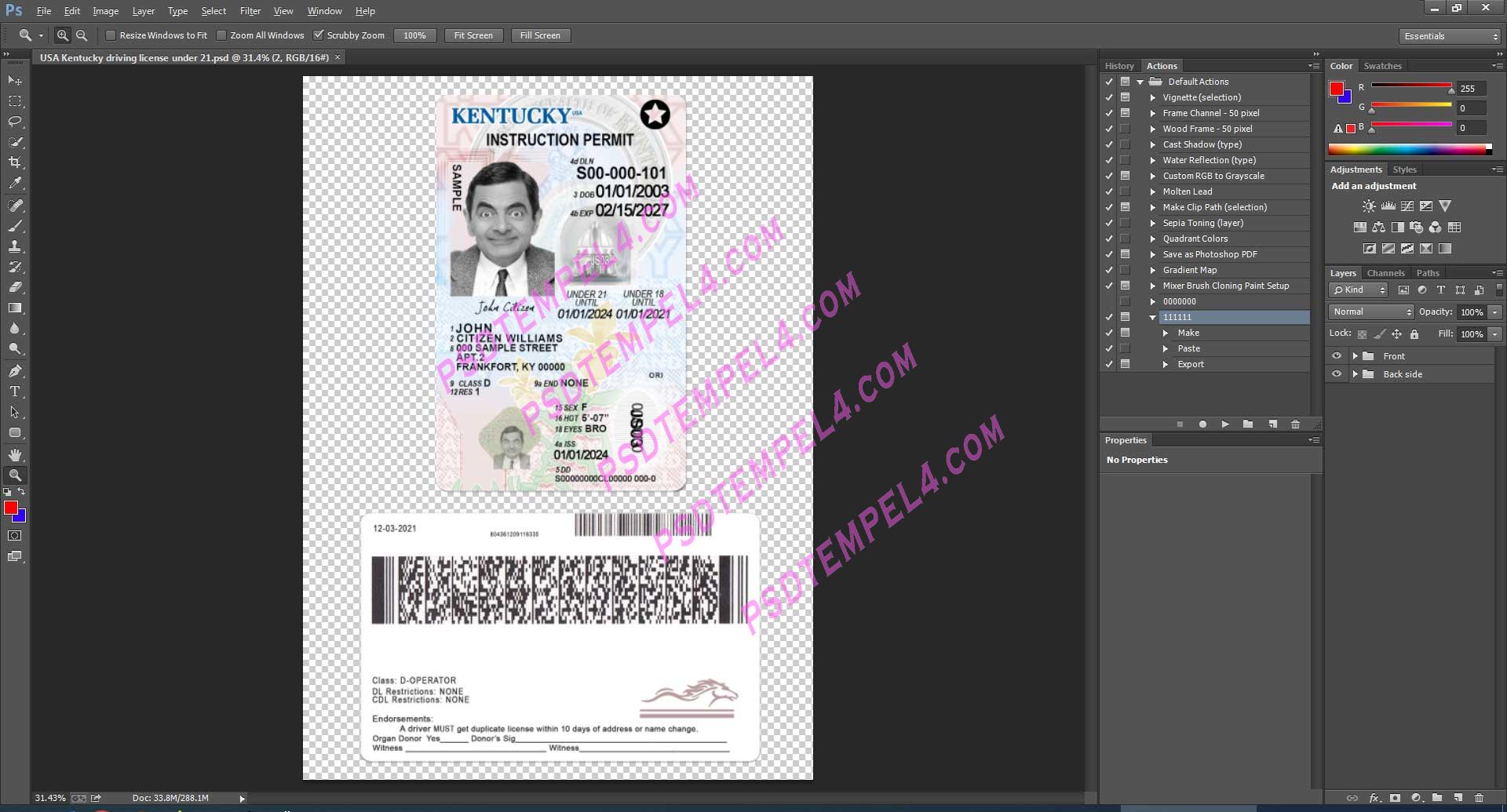Image resolution: width=1507 pixels, height=812 pixels.
Task: Hide the Front layer group
Action: tap(1337, 355)
